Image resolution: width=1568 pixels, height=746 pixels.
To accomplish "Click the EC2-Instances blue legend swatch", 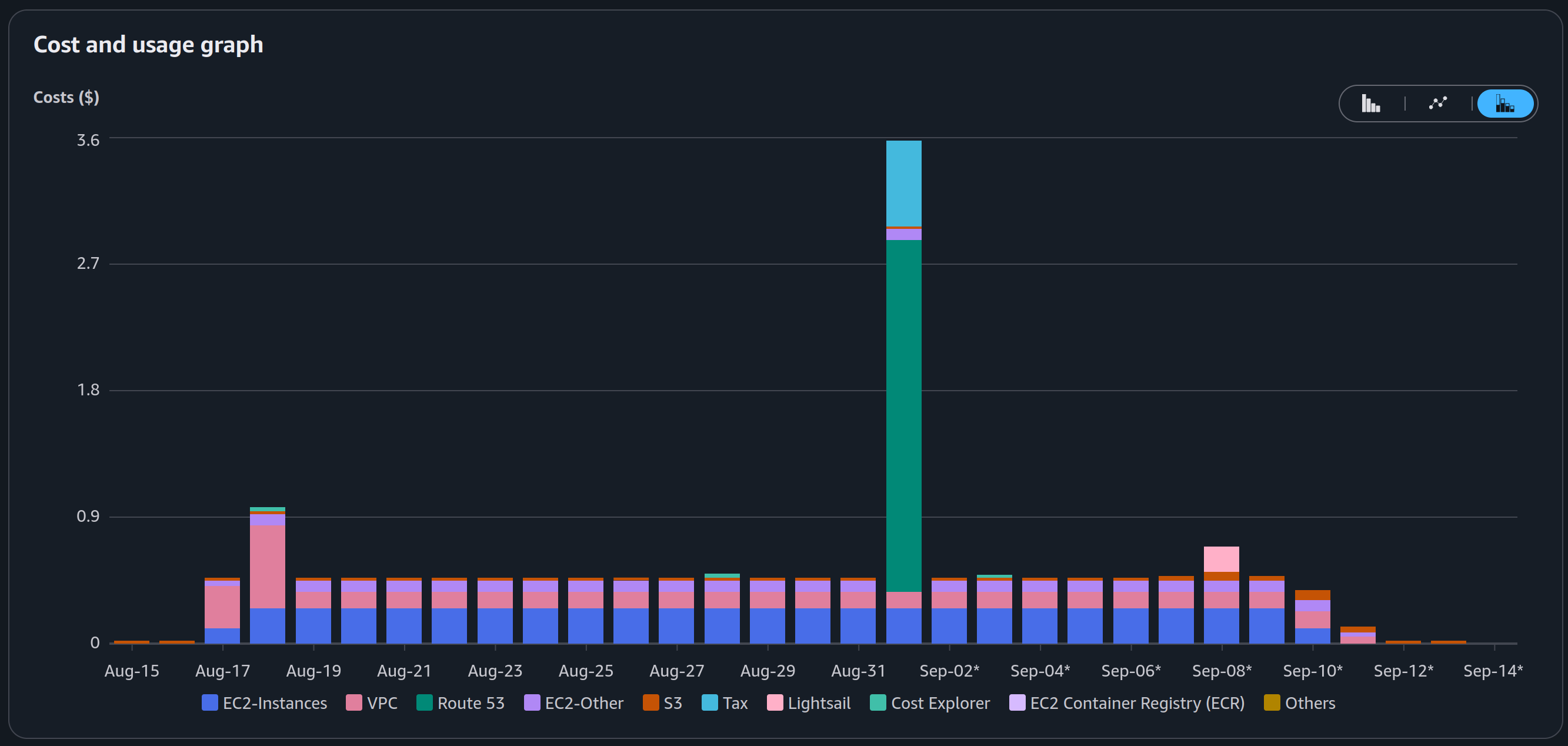I will click(x=209, y=703).
